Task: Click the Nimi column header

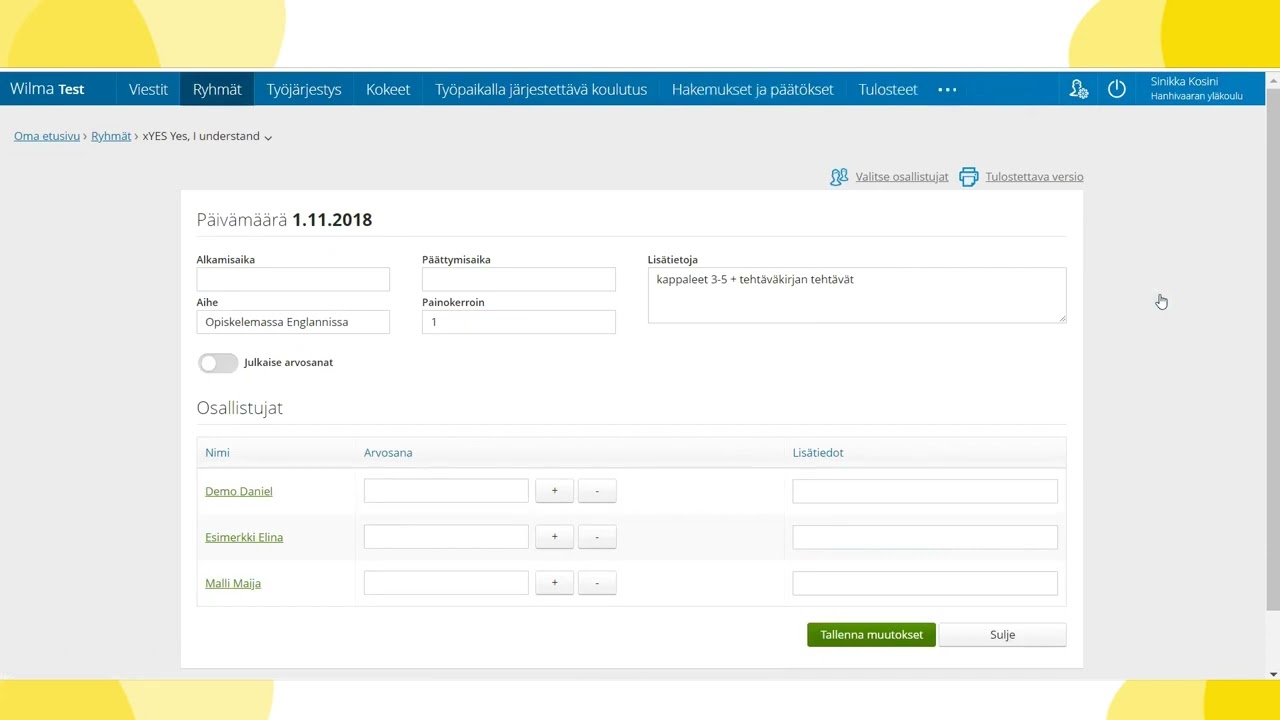Action: click(x=217, y=453)
